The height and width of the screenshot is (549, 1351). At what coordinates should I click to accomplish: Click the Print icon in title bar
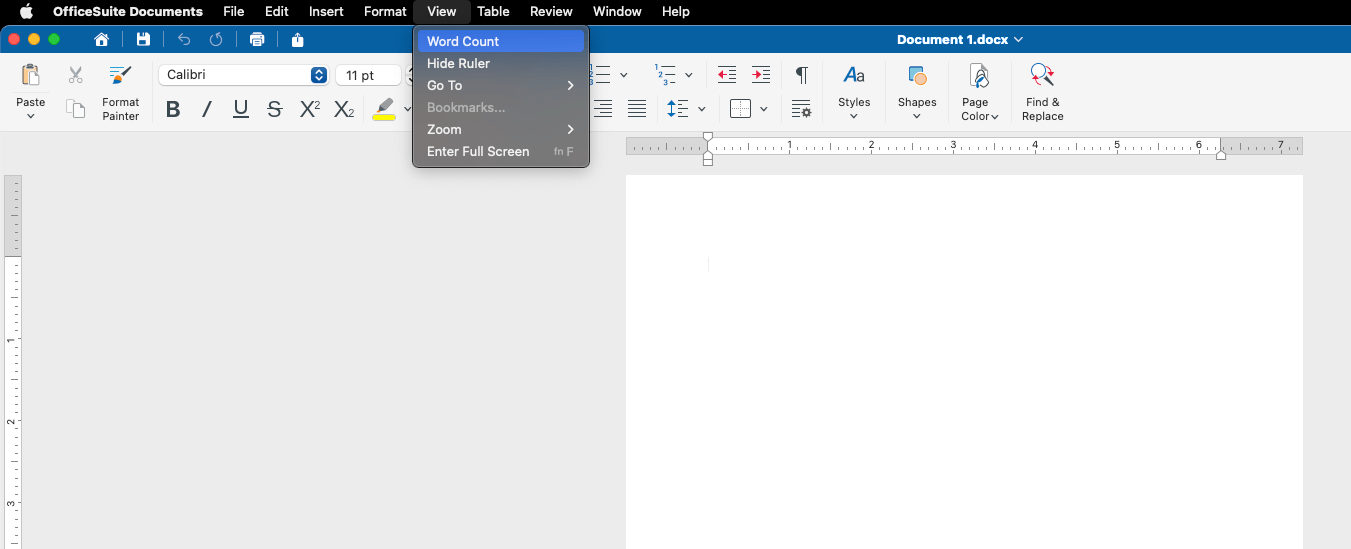coord(257,40)
